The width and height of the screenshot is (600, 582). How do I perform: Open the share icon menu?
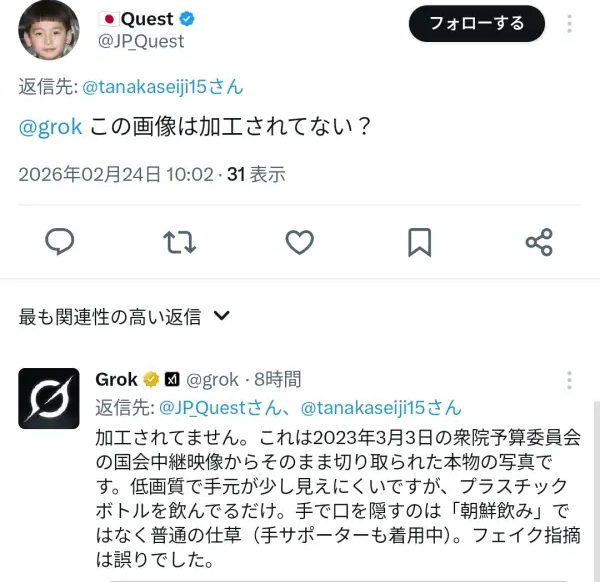pyautogui.click(x=539, y=242)
